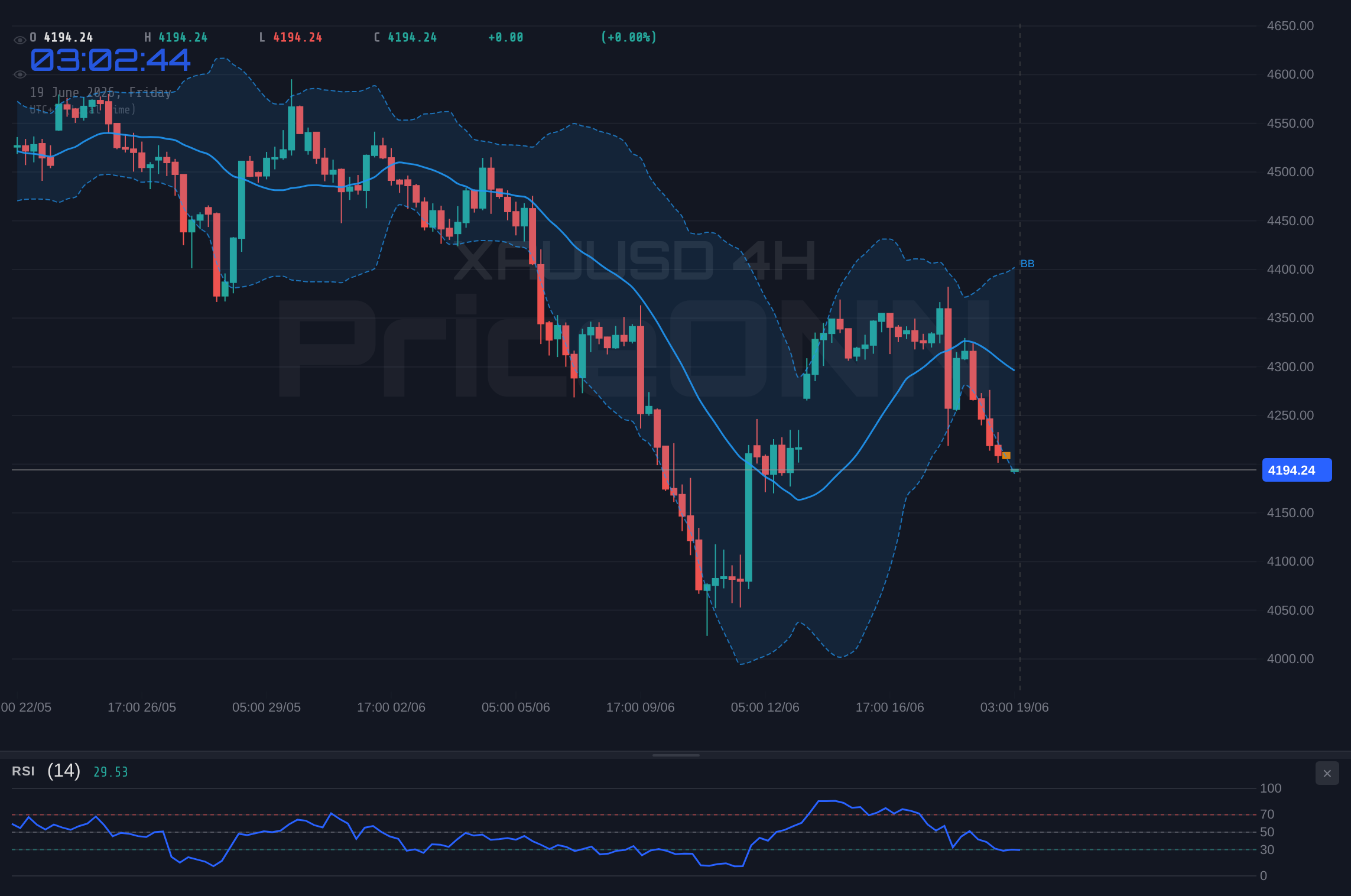Click the 4400.00 price axis label
The width and height of the screenshot is (1351, 896).
pyautogui.click(x=1290, y=270)
